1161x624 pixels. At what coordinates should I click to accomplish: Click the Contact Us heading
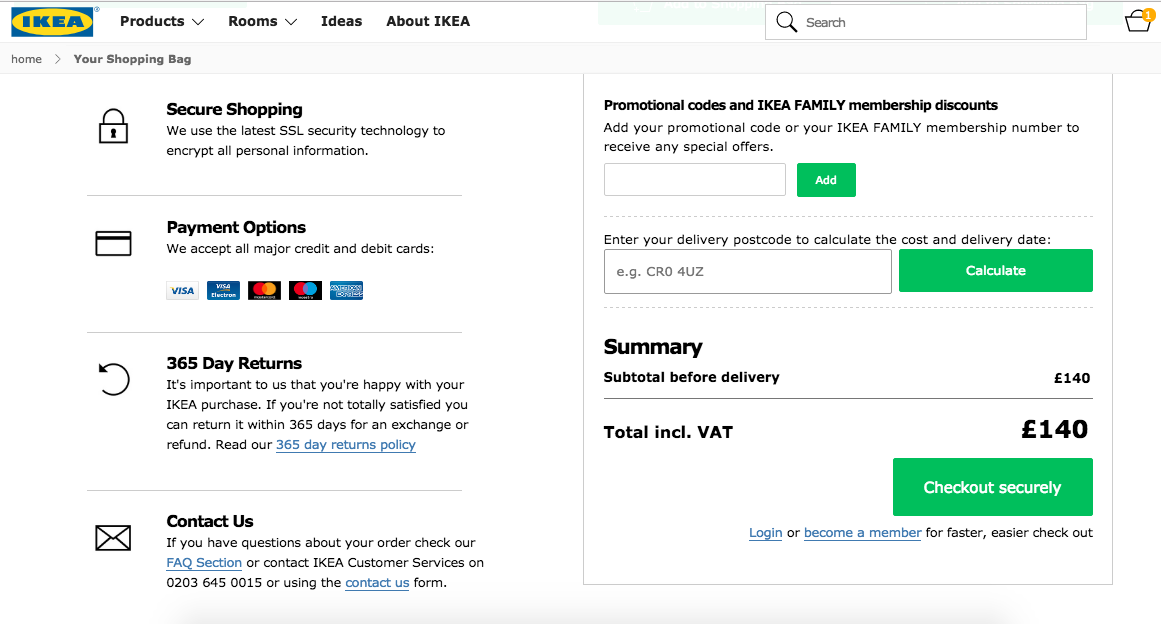[x=210, y=521]
